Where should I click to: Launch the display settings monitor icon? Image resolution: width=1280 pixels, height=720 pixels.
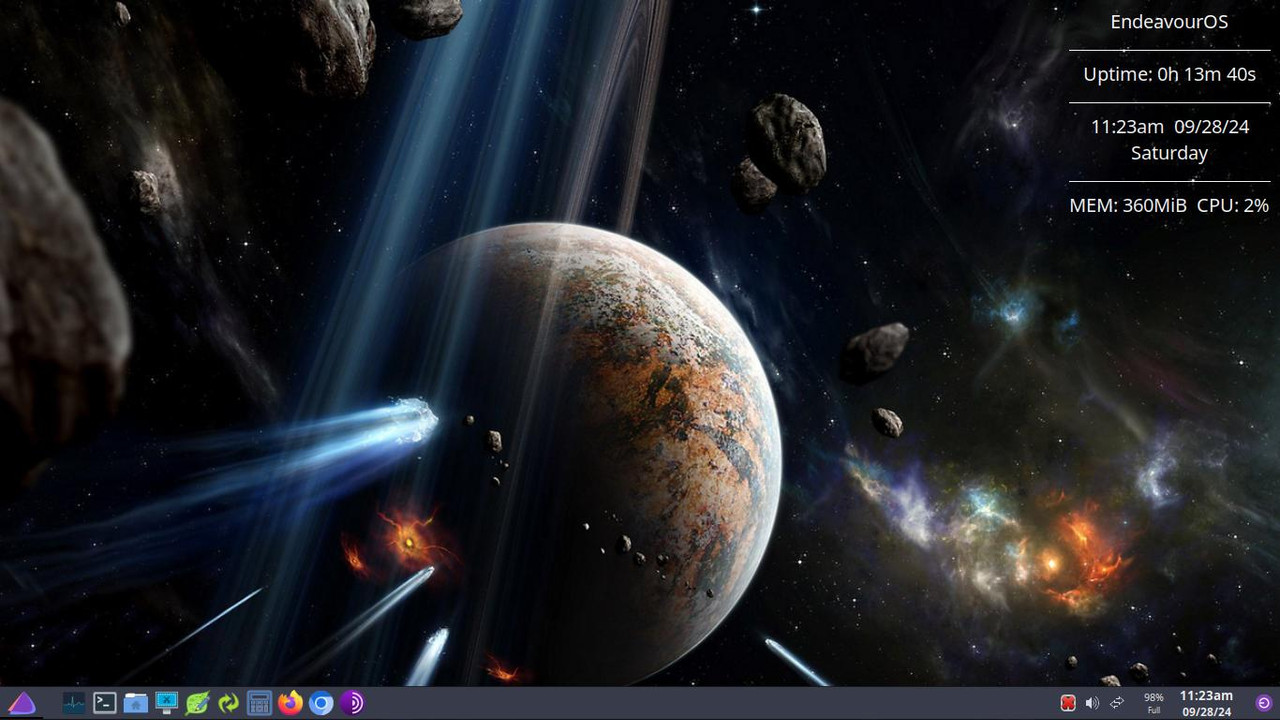tap(167, 703)
